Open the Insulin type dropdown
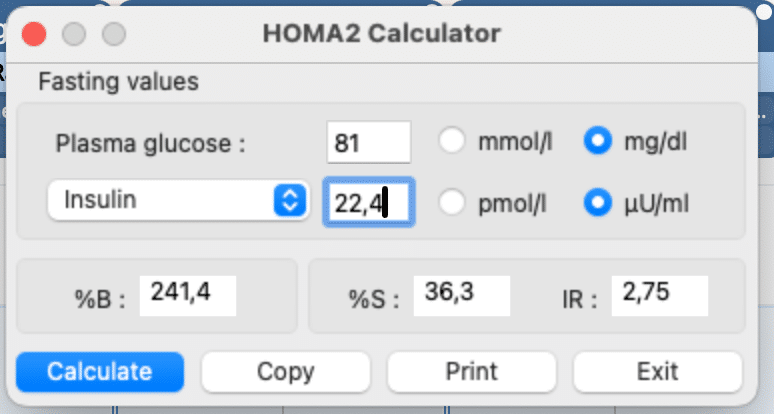774x414 pixels. pyautogui.click(x=177, y=201)
